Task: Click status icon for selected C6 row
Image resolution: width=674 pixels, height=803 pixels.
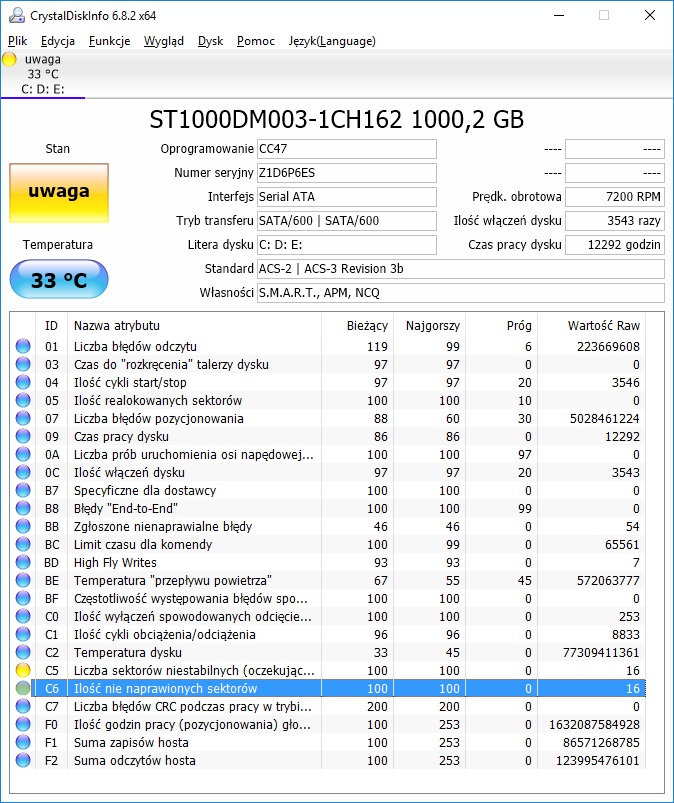Action: 23,688
